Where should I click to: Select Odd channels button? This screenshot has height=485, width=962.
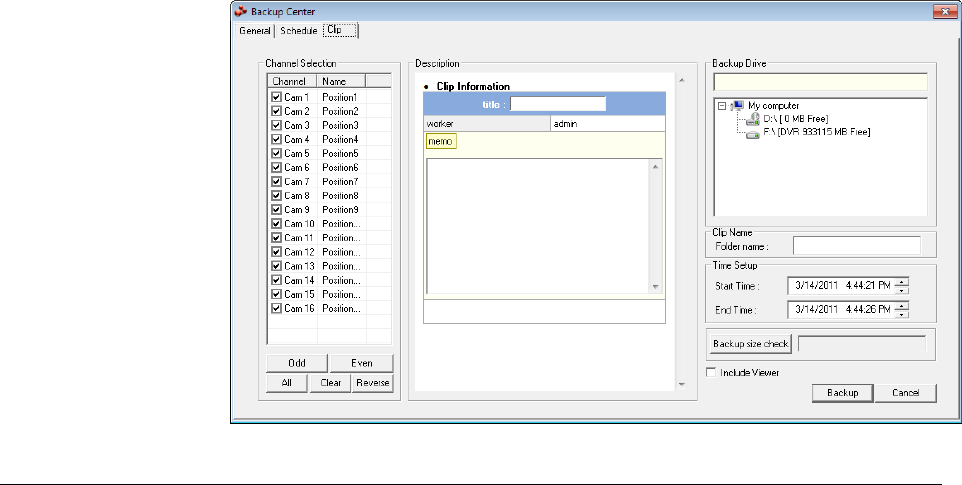(x=296, y=363)
